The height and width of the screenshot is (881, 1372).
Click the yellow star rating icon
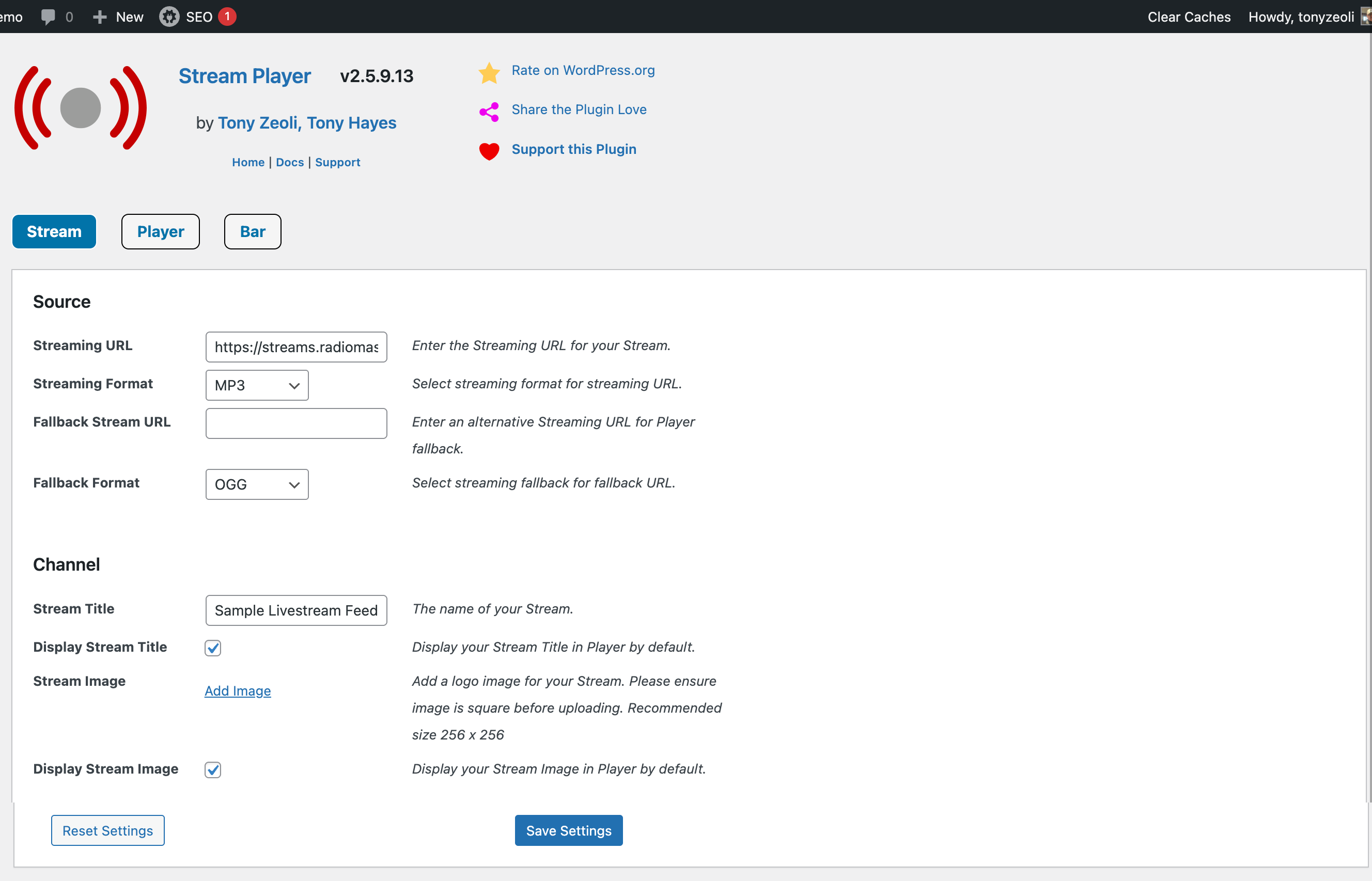pos(489,73)
